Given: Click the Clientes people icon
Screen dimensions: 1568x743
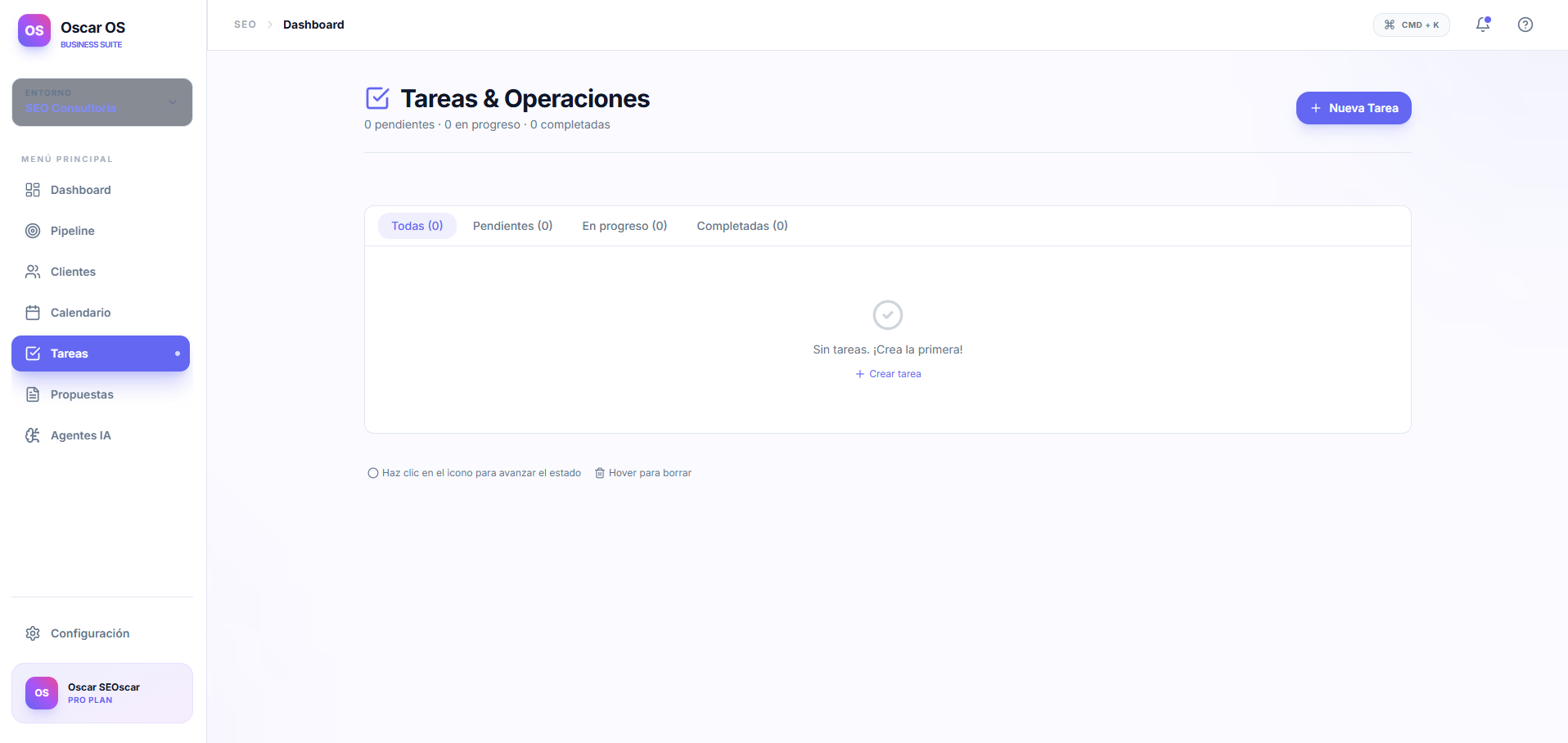Looking at the screenshot, I should (33, 271).
